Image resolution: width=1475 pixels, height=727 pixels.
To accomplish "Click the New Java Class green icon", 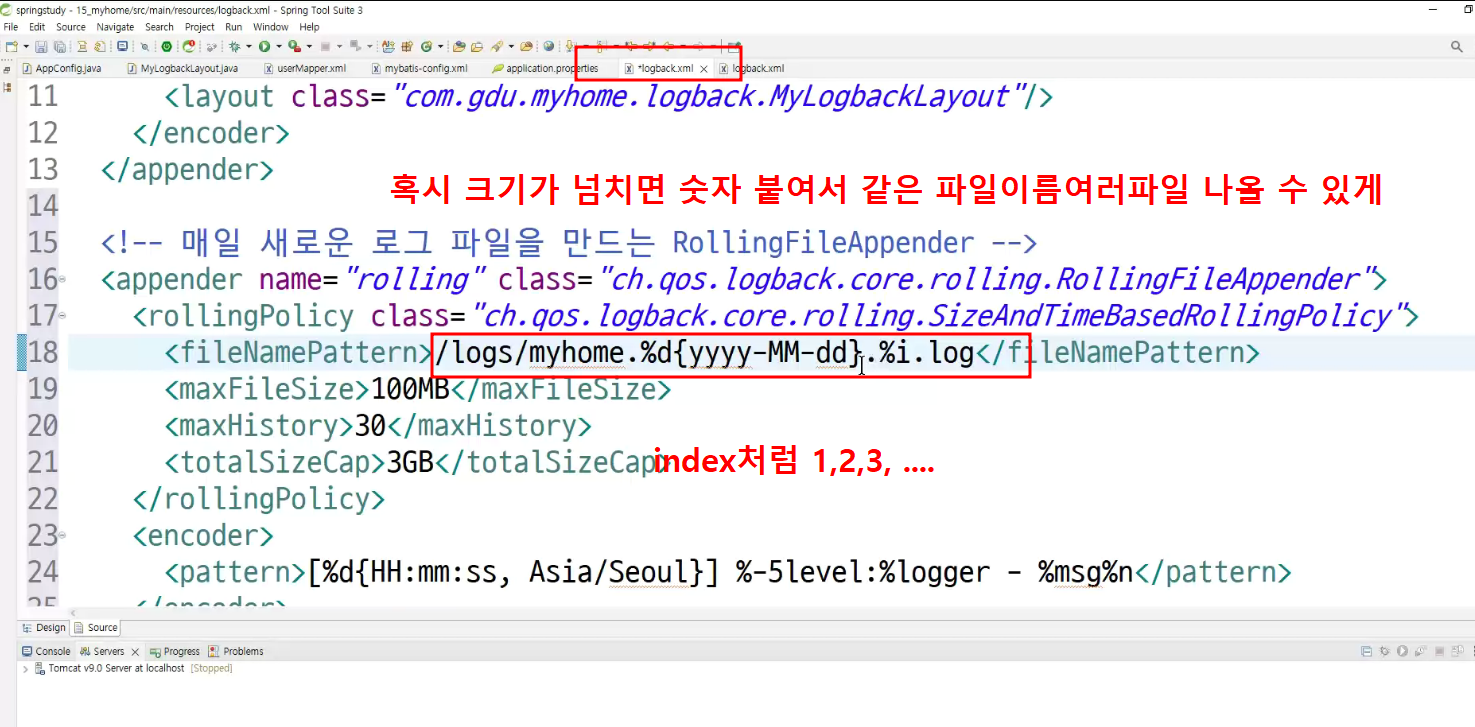I will [x=426, y=46].
